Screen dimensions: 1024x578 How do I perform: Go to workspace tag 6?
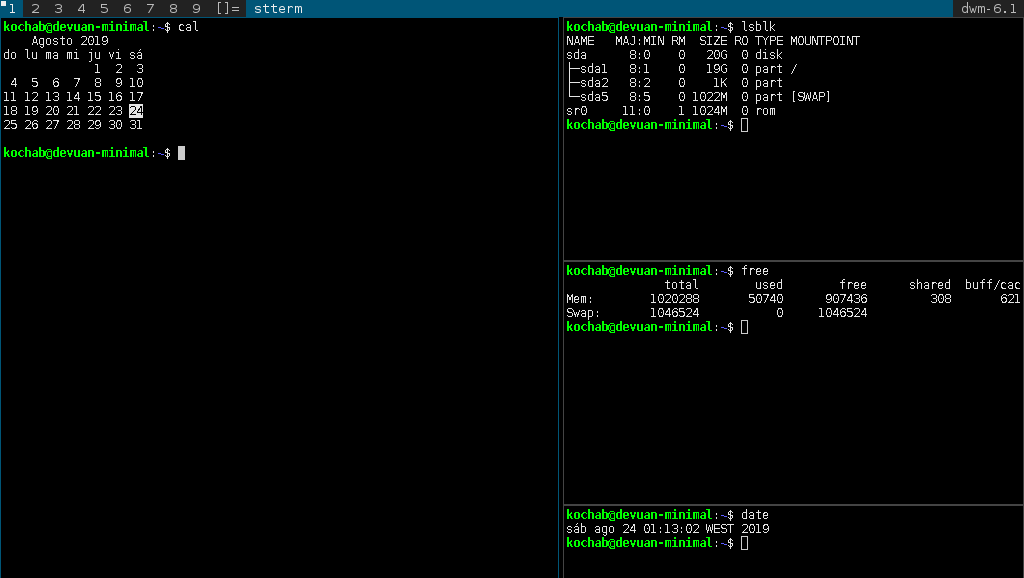point(127,8)
